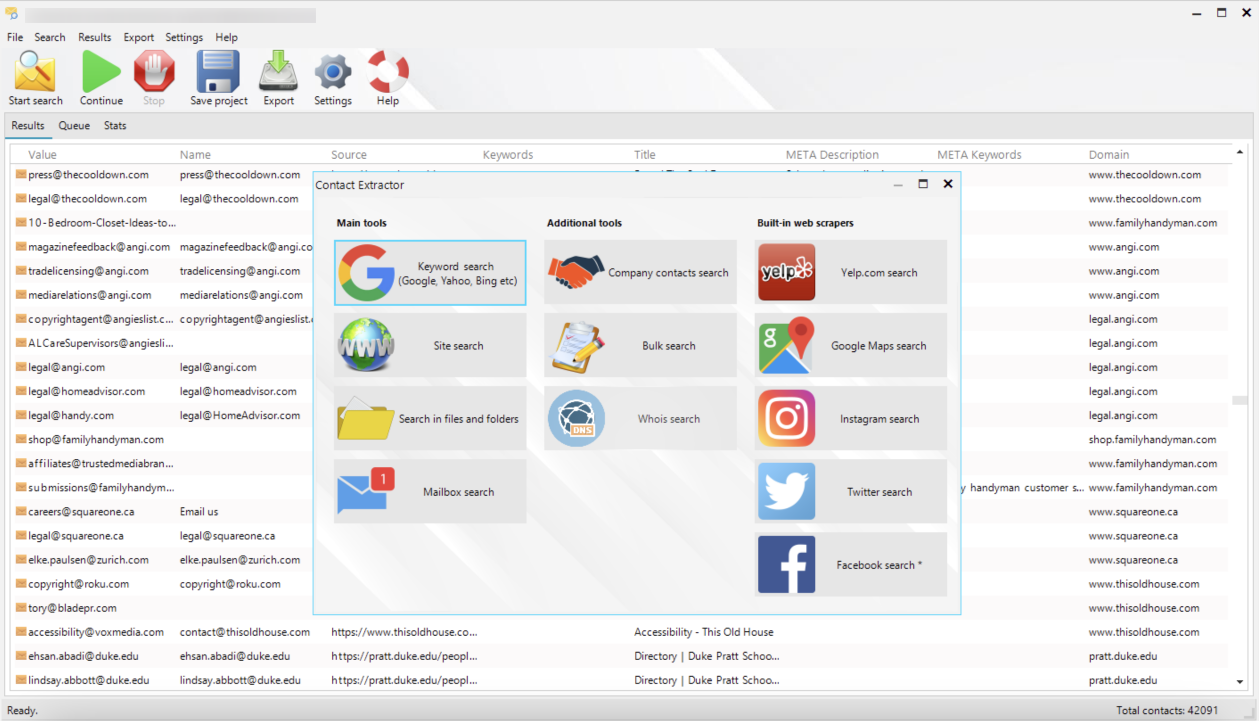The image size is (1259, 721).
Task: Click the Save project floppy icon
Action: (218, 72)
